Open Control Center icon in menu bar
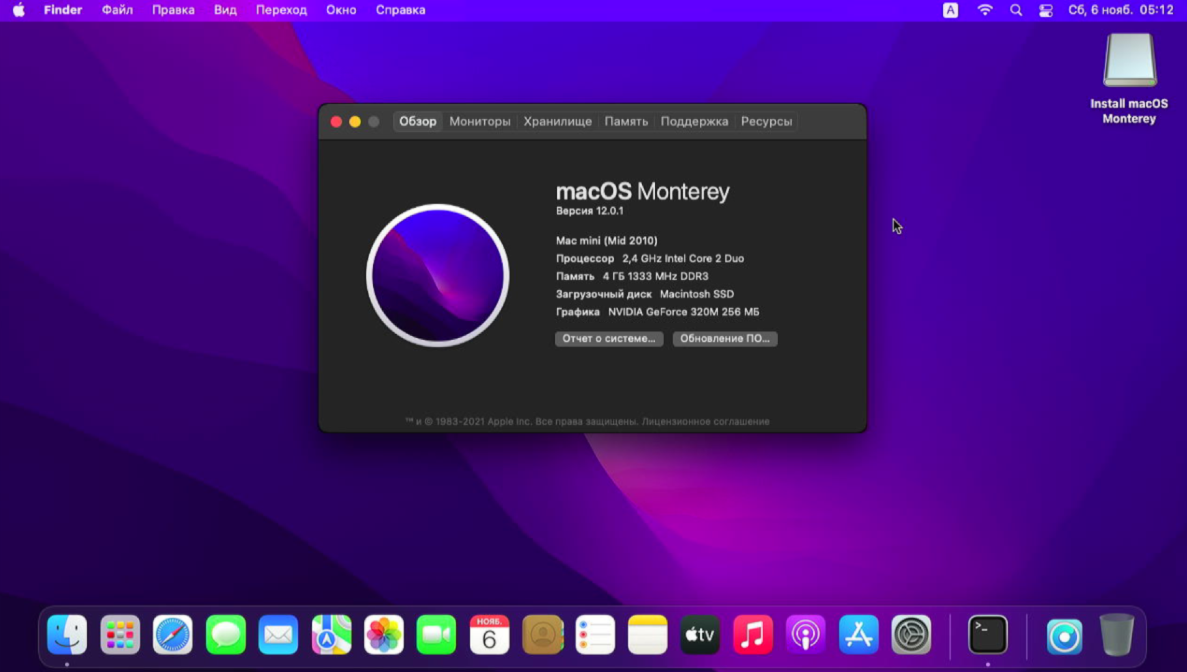This screenshot has height=672, width=1187. click(1046, 10)
